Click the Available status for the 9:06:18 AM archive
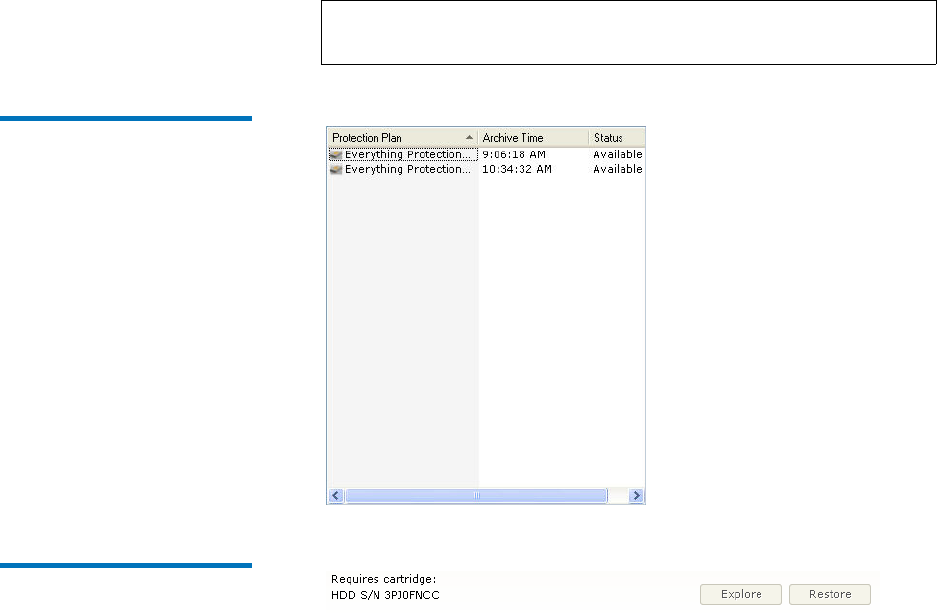Viewport: 937px width, 613px height. [617, 155]
